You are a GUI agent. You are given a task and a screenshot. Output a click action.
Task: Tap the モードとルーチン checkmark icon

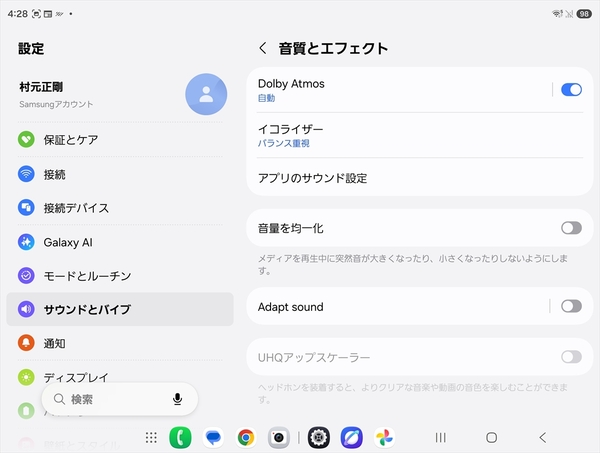26,275
